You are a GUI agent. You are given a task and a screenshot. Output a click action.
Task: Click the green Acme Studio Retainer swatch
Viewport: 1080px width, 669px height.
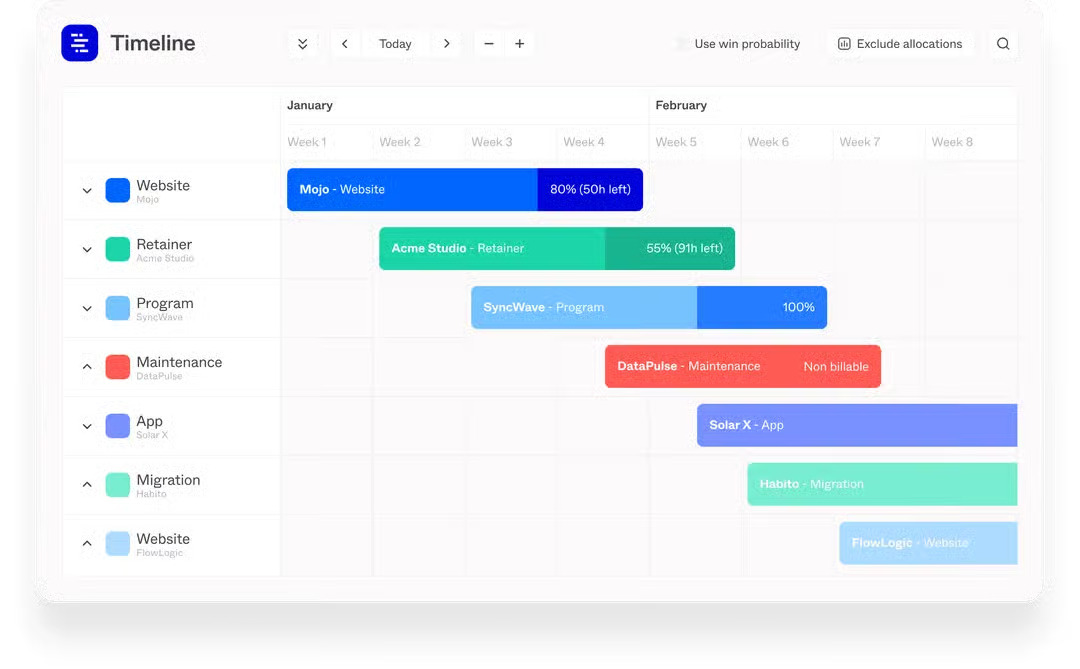tap(118, 249)
